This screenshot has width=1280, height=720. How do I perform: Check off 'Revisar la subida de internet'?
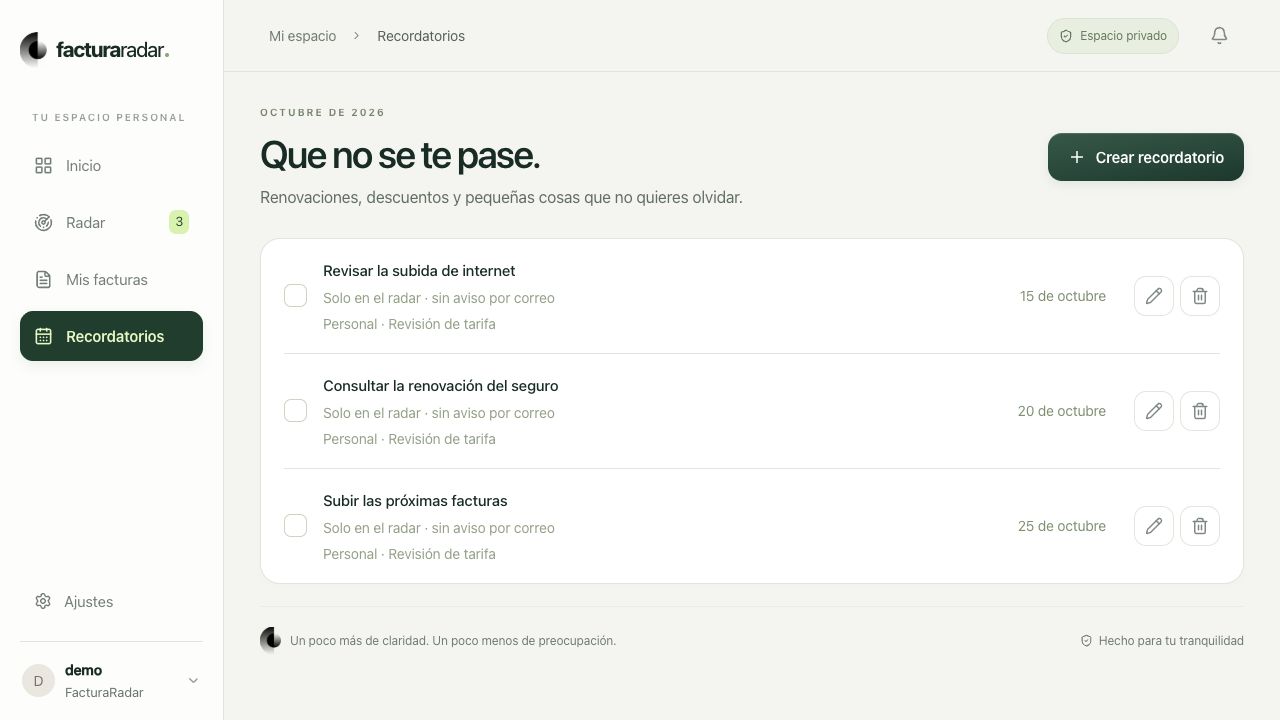tap(295, 296)
